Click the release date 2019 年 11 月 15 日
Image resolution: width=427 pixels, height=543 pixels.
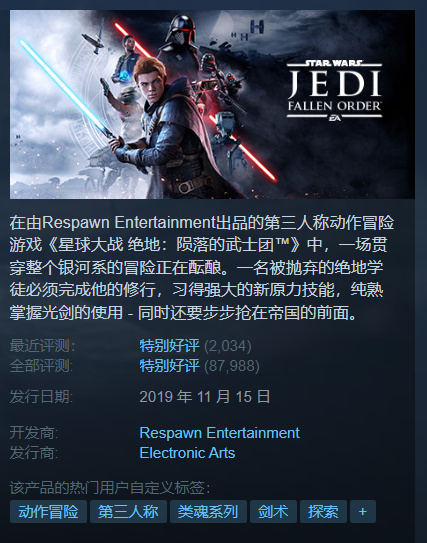tap(205, 397)
